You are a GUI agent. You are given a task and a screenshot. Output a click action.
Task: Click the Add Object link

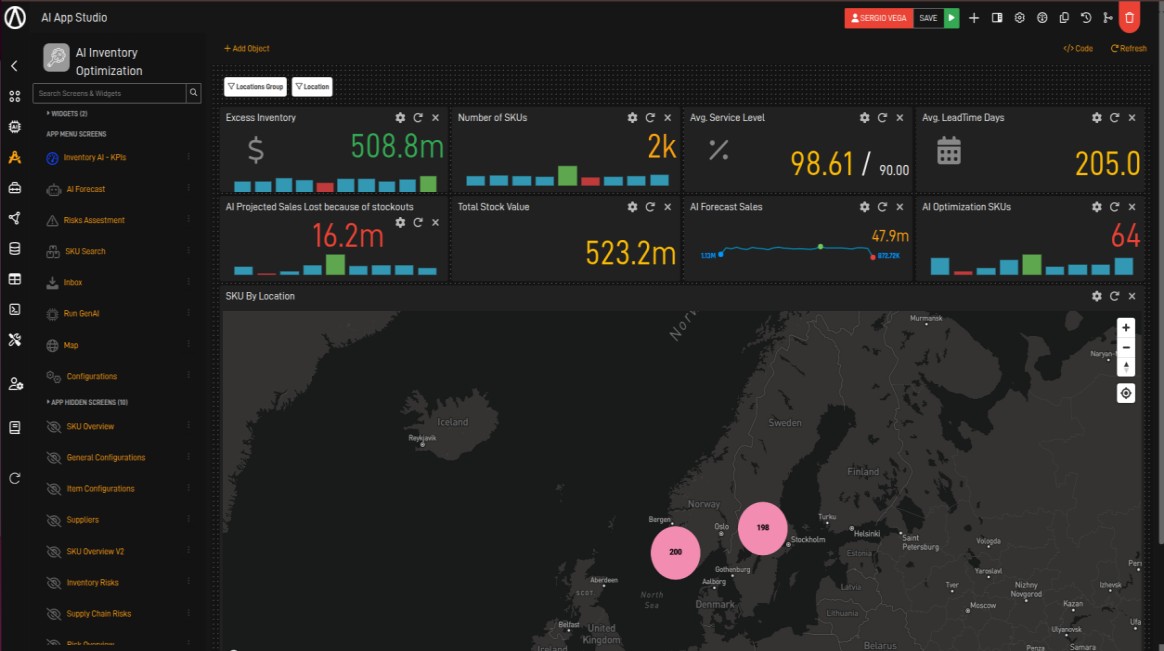pos(246,48)
